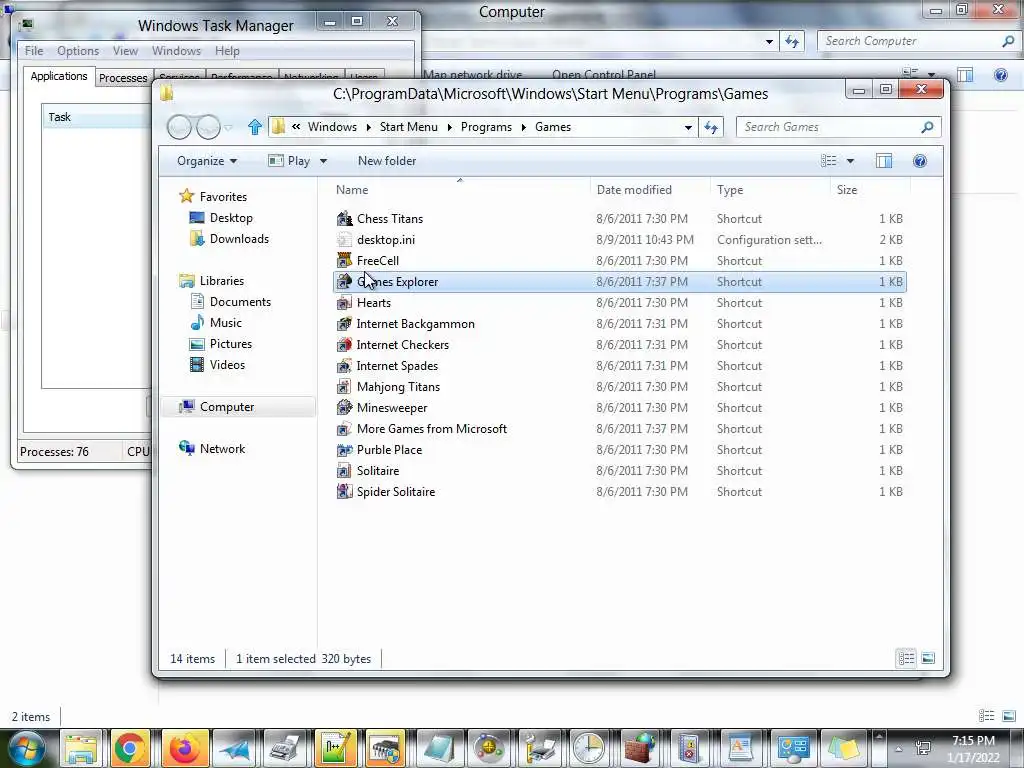Click Open Control Panel in Computer window

pyautogui.click(x=603, y=74)
